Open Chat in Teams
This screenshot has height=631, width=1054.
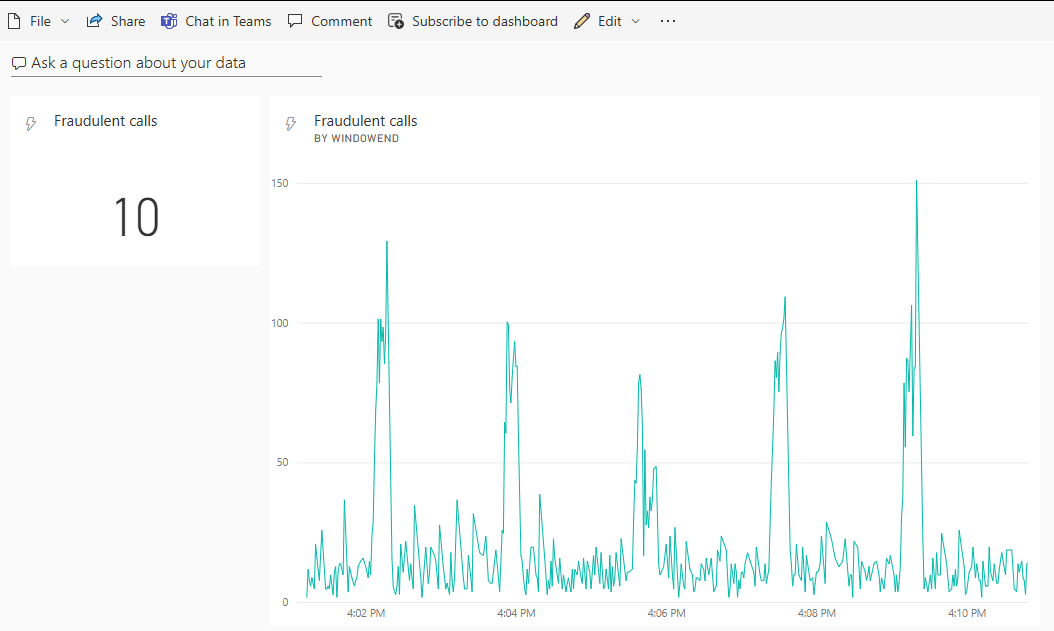pyautogui.click(x=228, y=22)
